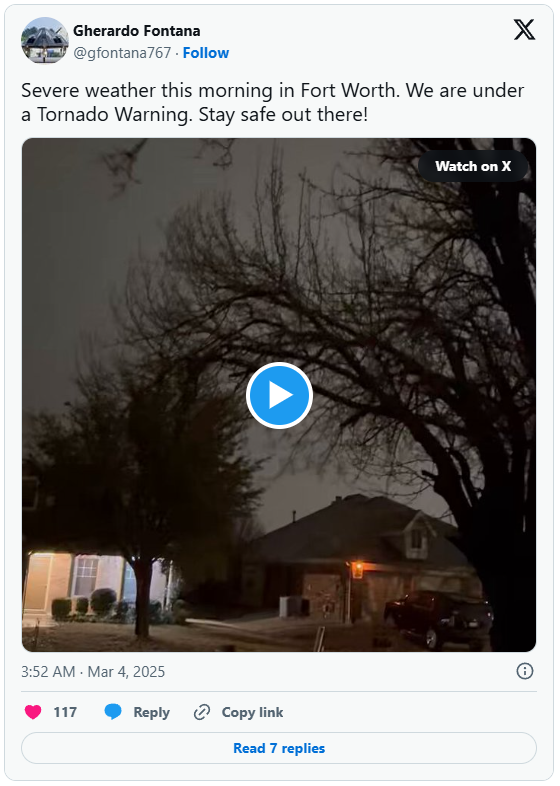Image resolution: width=560 pixels, height=786 pixels.
Task: Like the tweet with heart icon
Action: [33, 712]
